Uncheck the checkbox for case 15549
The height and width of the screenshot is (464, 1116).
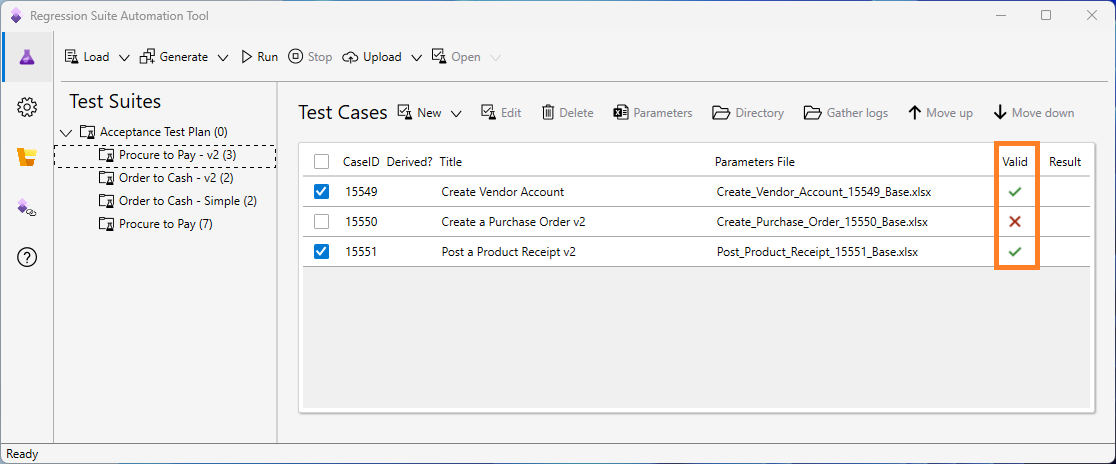pyautogui.click(x=321, y=192)
